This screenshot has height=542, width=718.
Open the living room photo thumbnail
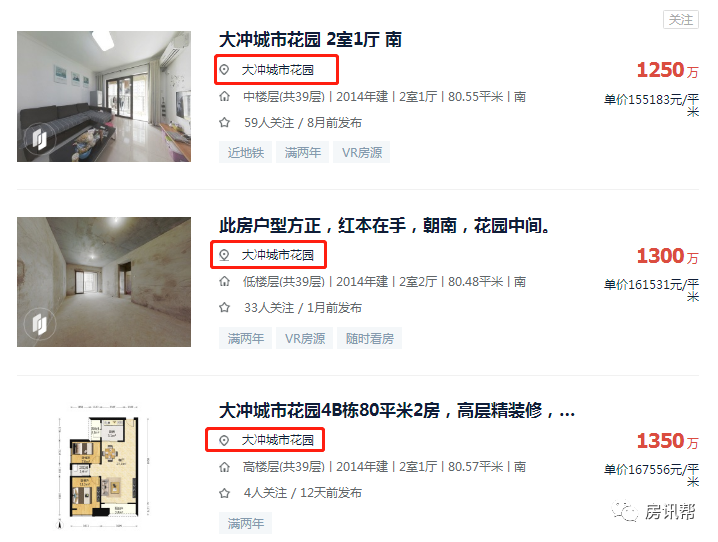(x=104, y=96)
